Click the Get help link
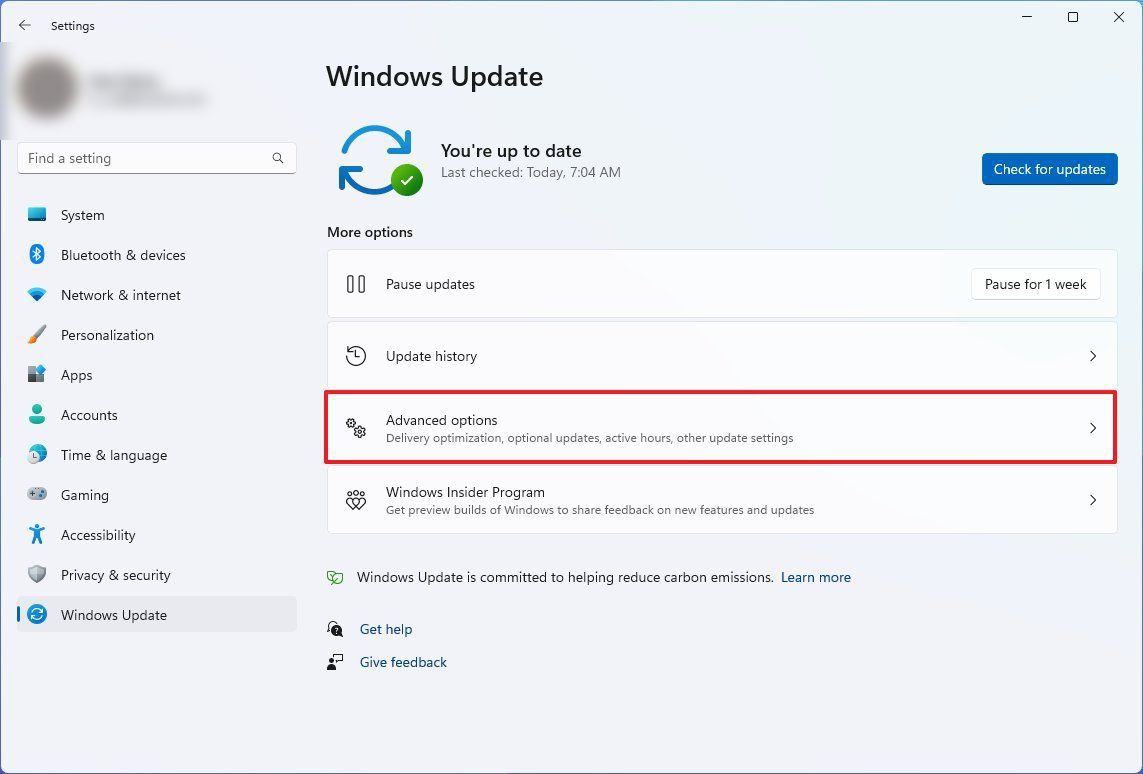This screenshot has width=1143, height=774. (386, 629)
